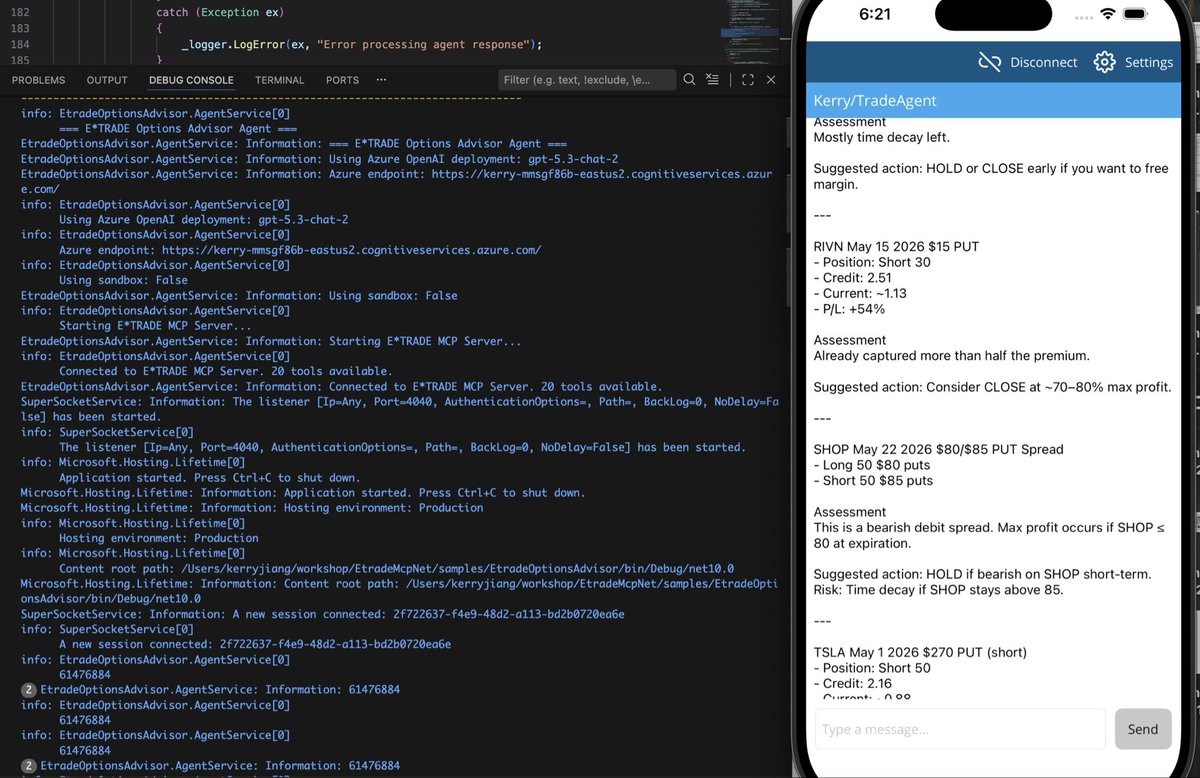Tap the Settings label in the phone app
This screenshot has width=1200, height=778.
[x=1149, y=62]
